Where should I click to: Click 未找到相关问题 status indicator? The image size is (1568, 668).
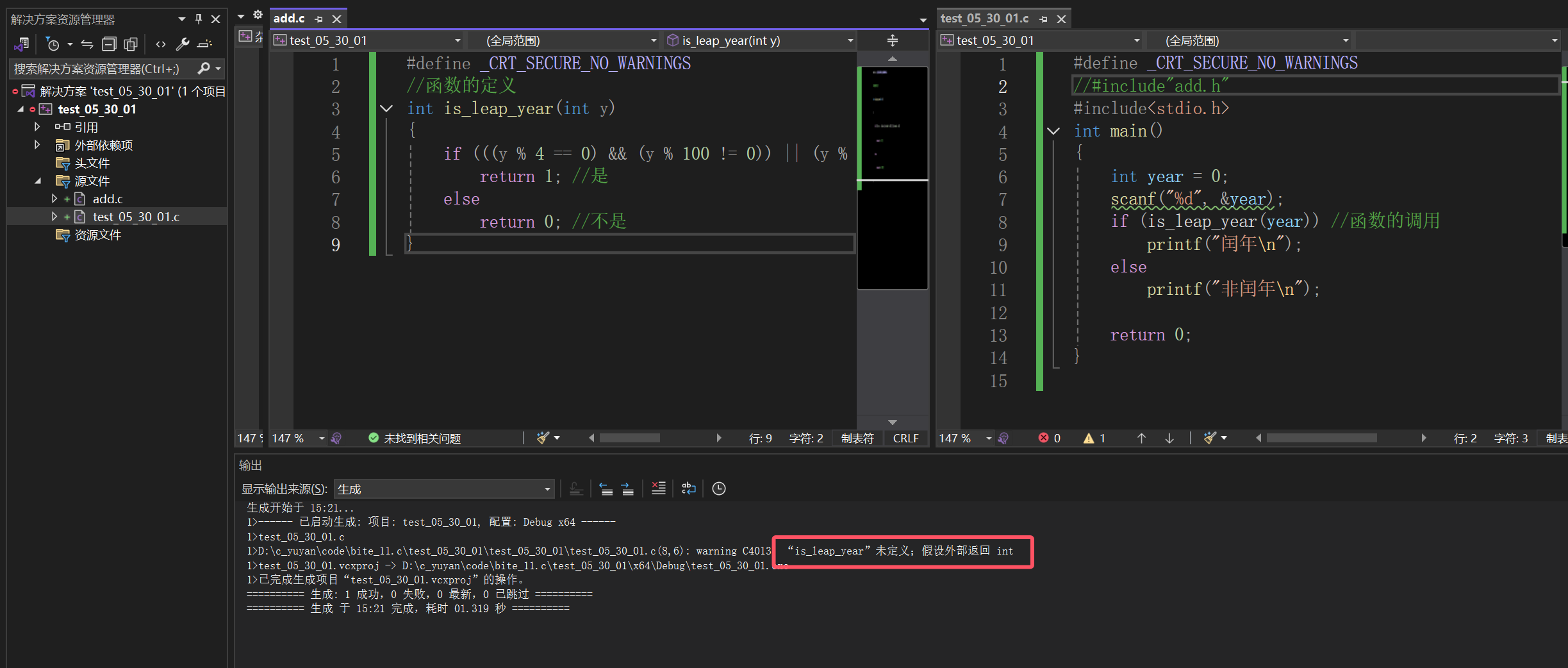[415, 438]
